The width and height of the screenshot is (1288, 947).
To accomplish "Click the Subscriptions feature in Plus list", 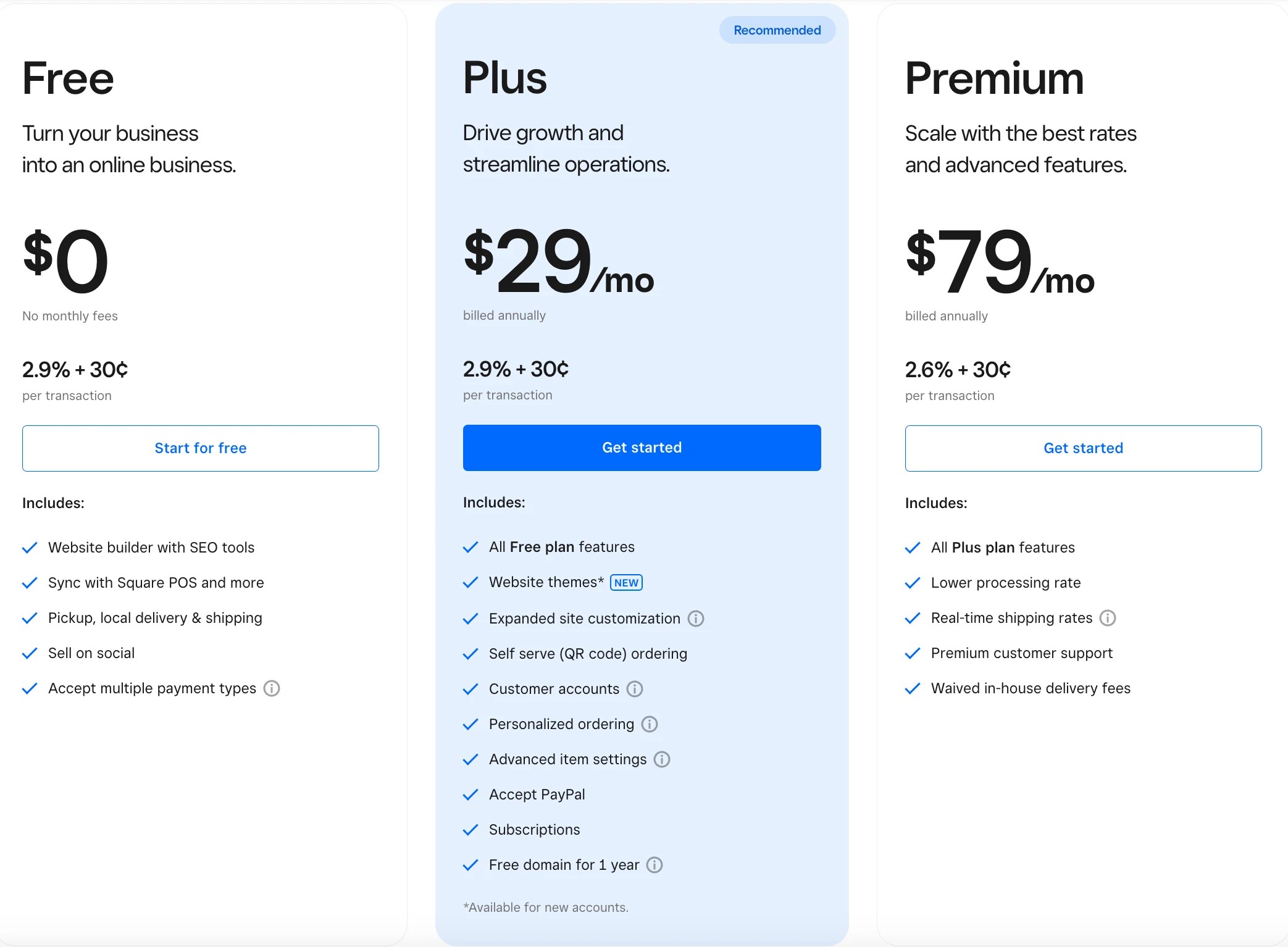I will pos(533,830).
